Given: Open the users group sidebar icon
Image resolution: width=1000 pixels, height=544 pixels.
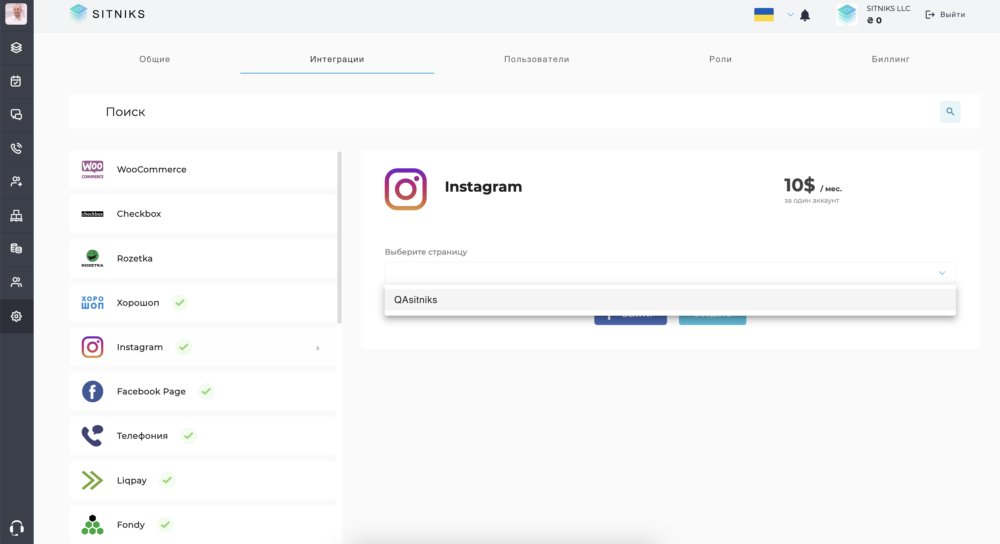Looking at the screenshot, I should click(17, 282).
